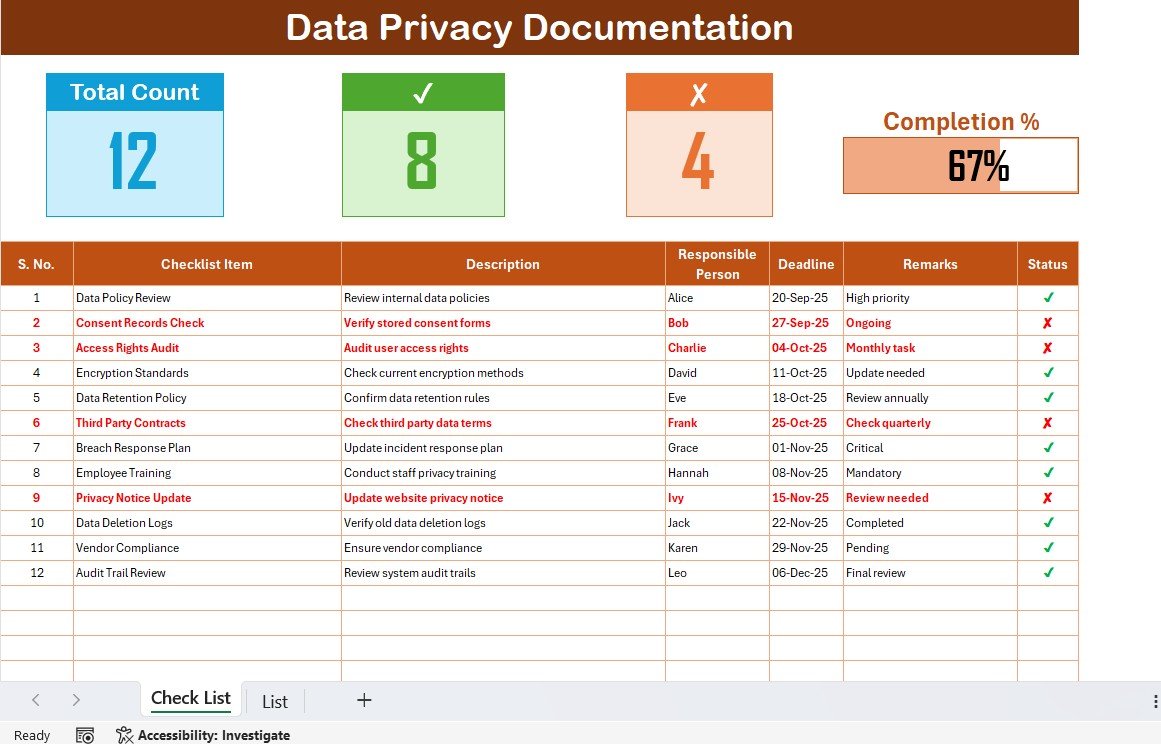Click the Ready status indicator
The width and height of the screenshot is (1161, 744).
tap(32, 735)
